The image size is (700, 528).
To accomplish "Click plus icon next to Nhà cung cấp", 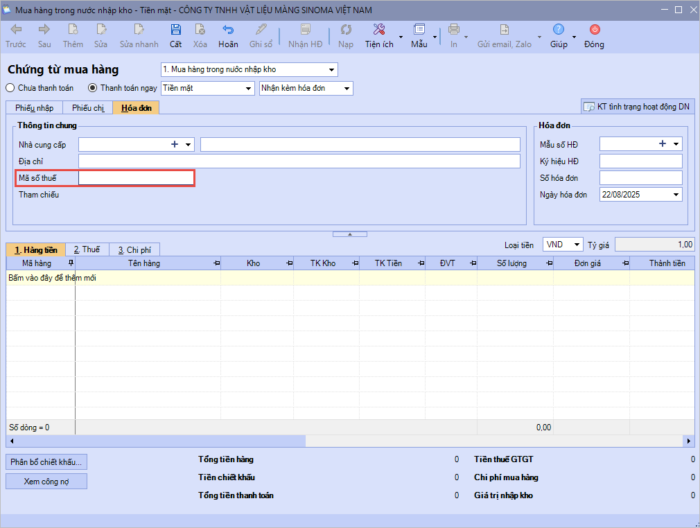I will (174, 144).
